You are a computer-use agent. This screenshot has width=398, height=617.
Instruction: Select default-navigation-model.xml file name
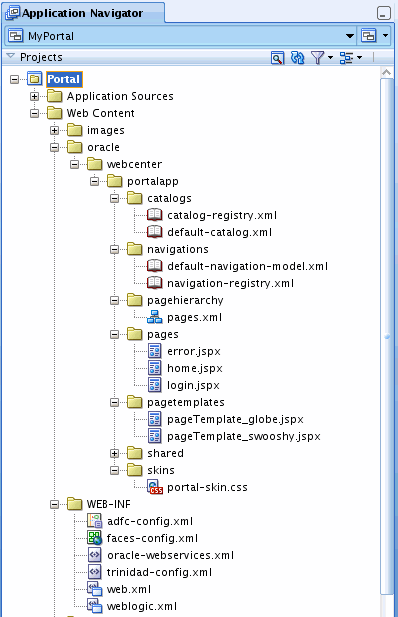click(248, 266)
